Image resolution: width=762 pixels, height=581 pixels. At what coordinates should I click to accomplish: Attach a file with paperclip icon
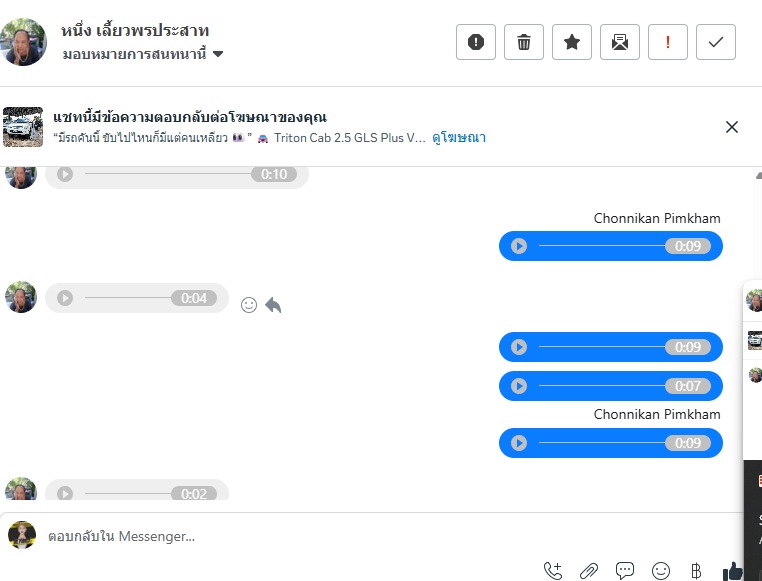[x=589, y=571]
